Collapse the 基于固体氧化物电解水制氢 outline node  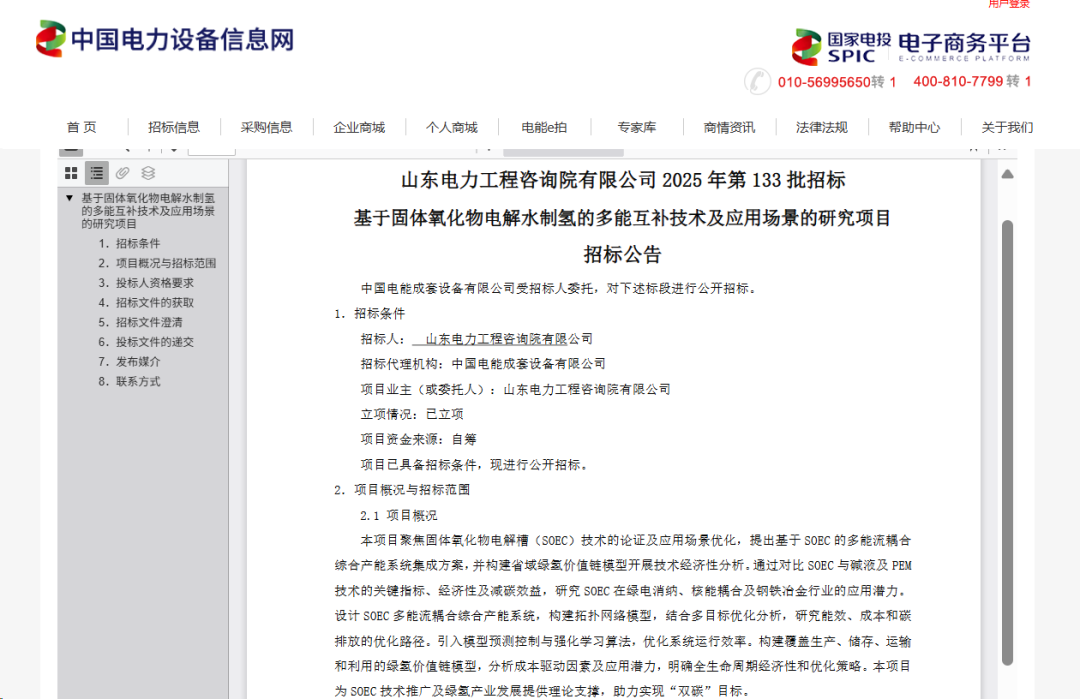70,198
